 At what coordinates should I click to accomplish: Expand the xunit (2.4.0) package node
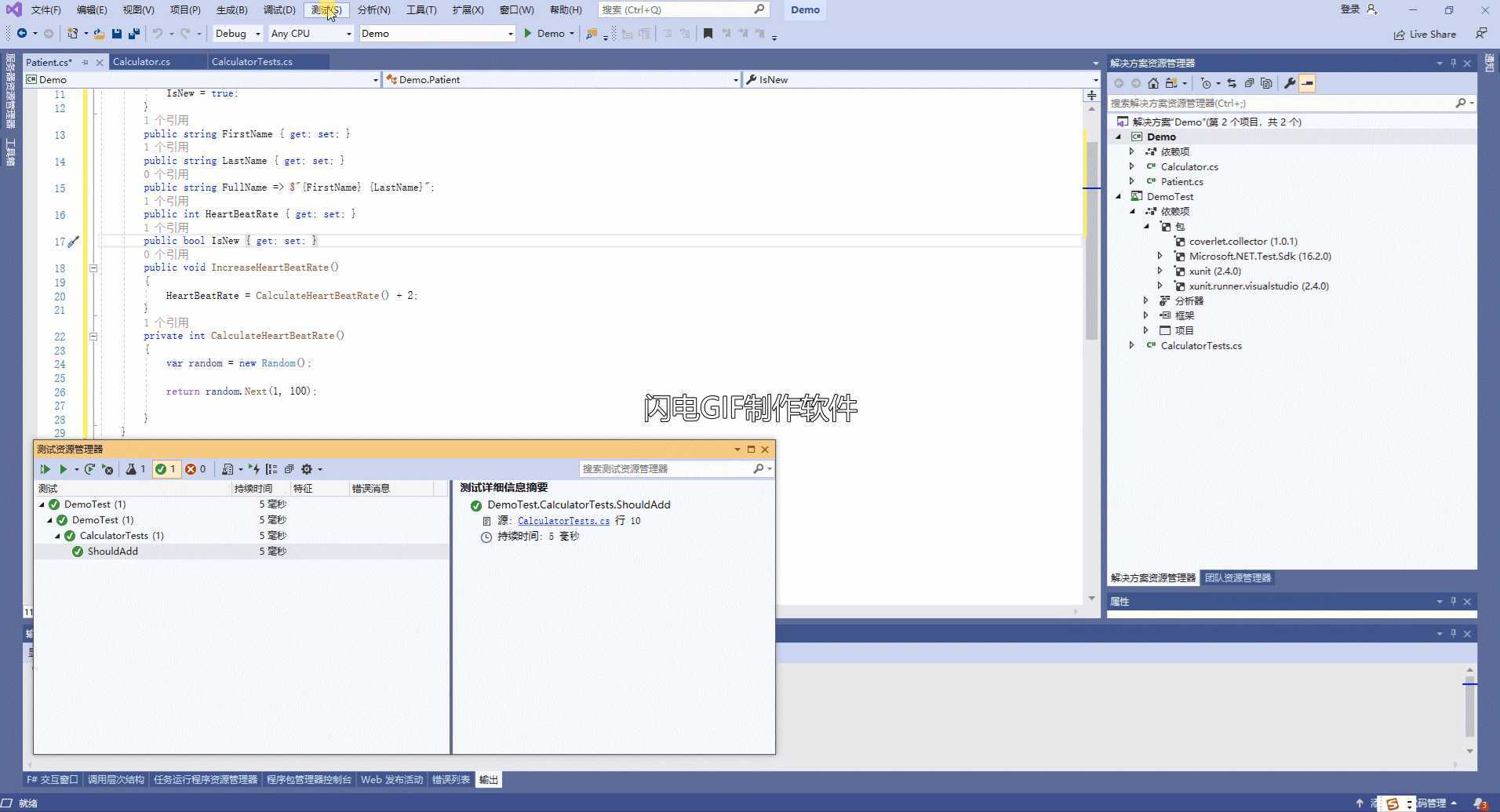click(1160, 271)
